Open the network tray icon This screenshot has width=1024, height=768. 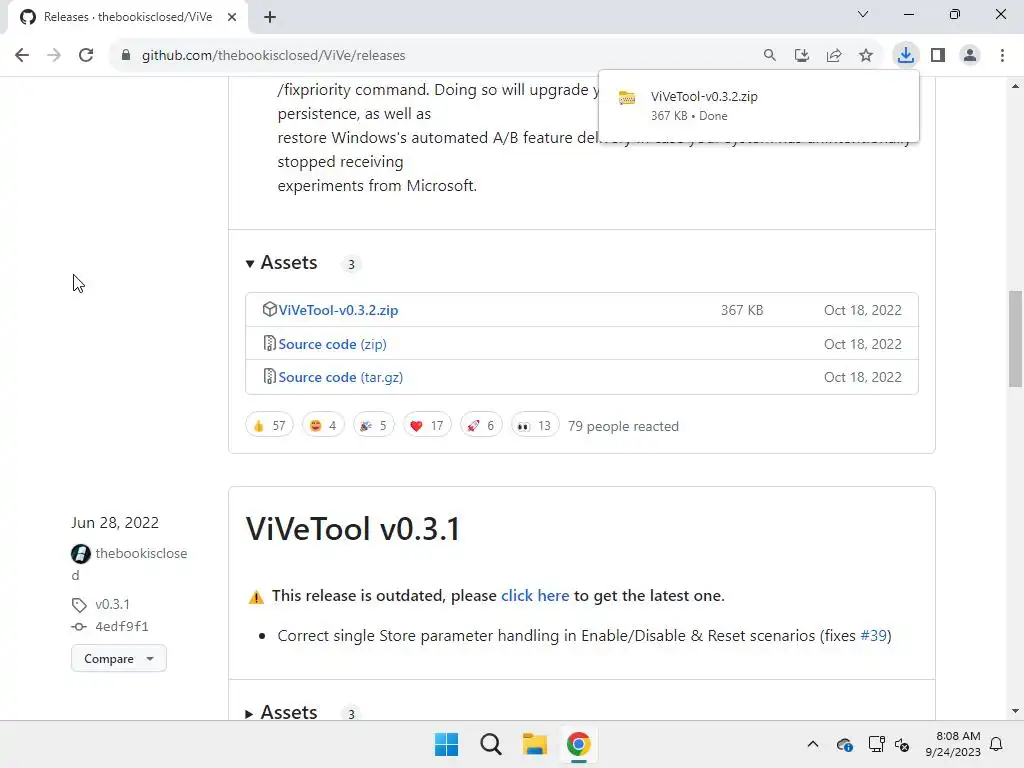click(x=876, y=744)
